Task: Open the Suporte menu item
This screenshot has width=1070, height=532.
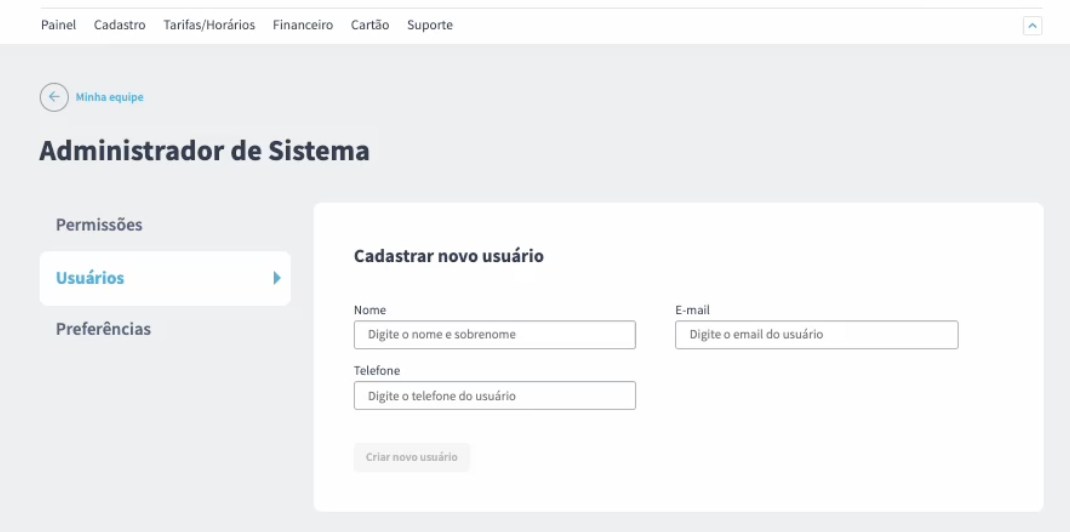Action: coord(430,25)
